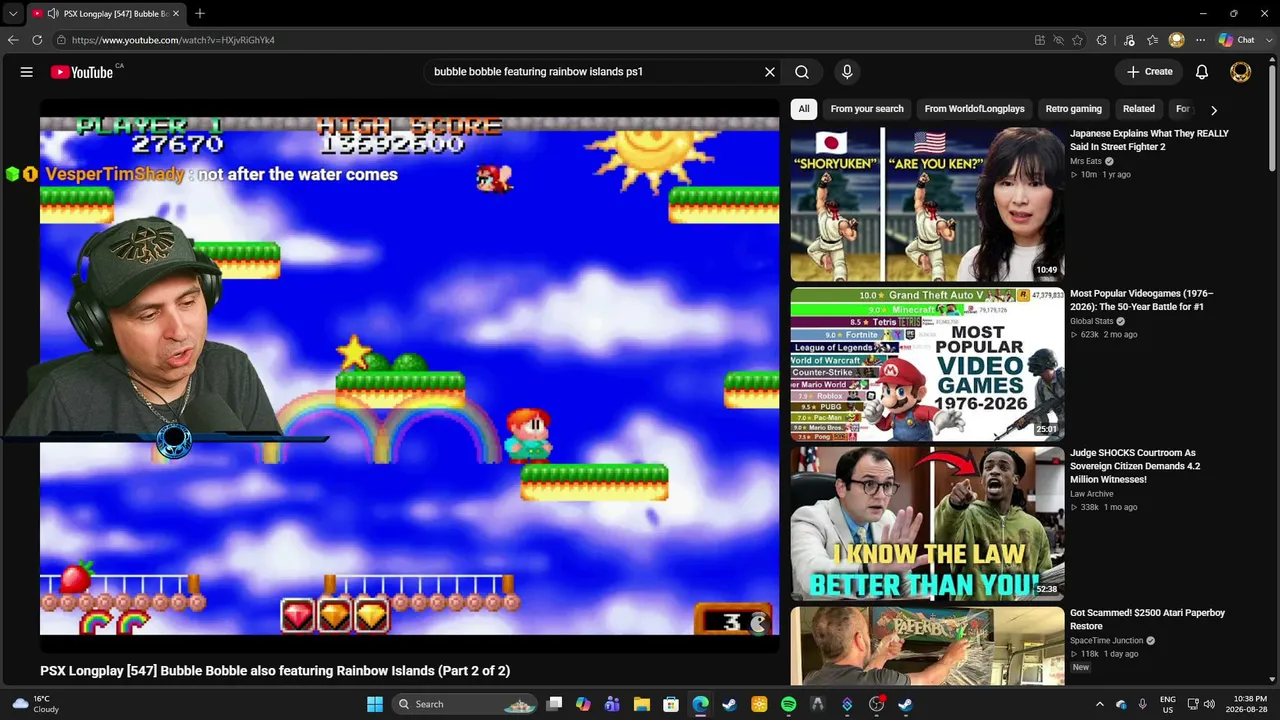Select the Related chip

(x=1139, y=109)
